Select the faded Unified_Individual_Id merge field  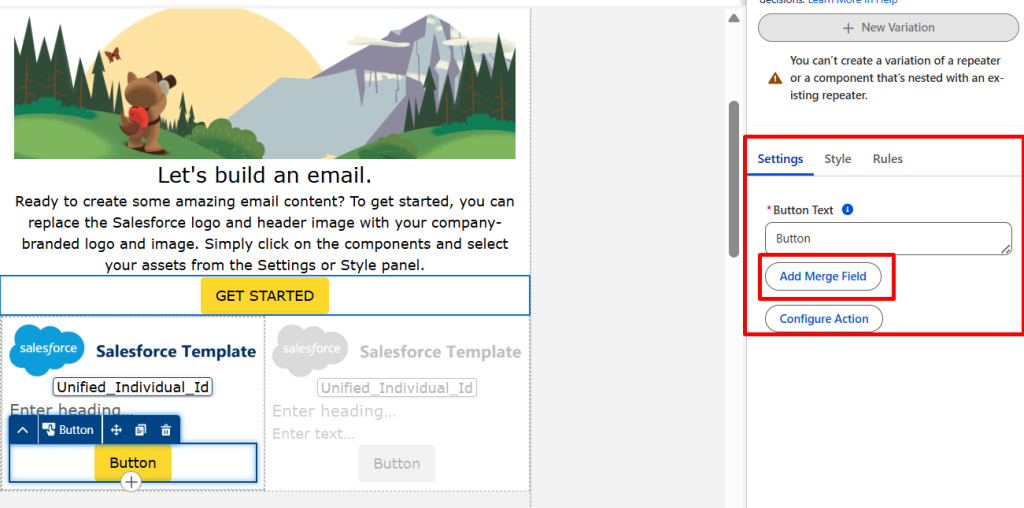coord(397,388)
